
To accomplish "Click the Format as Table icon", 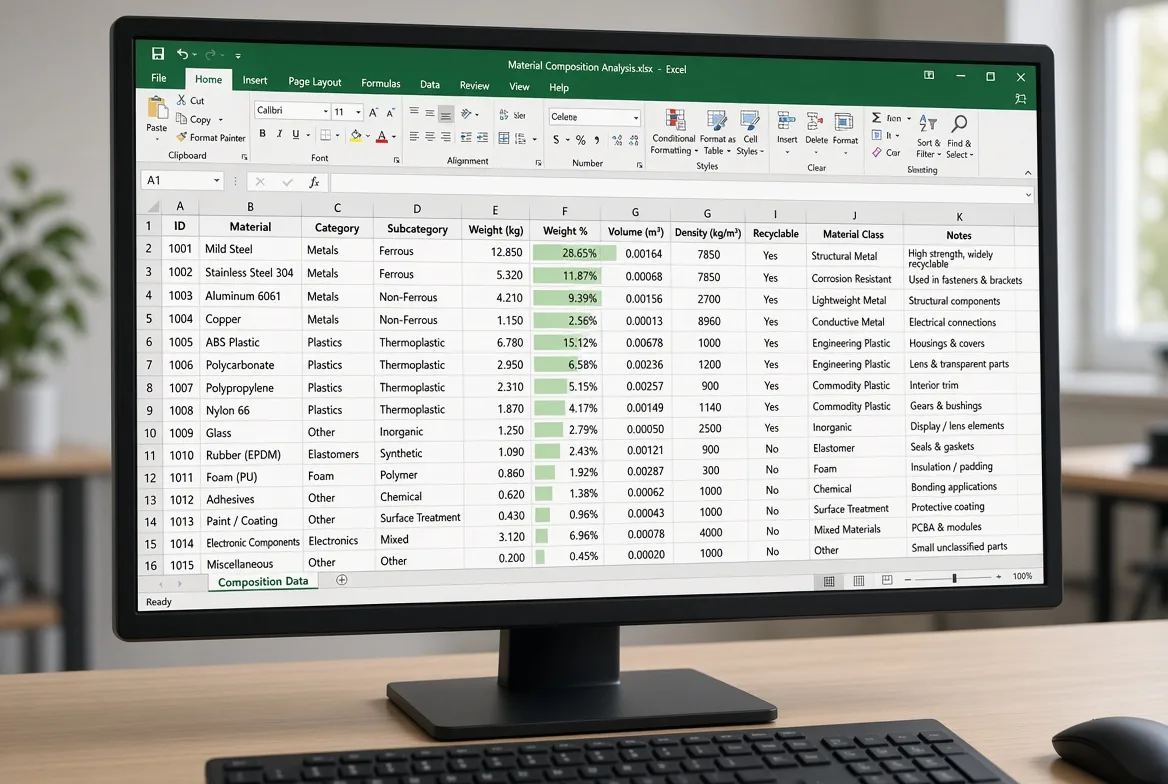I will (x=717, y=121).
